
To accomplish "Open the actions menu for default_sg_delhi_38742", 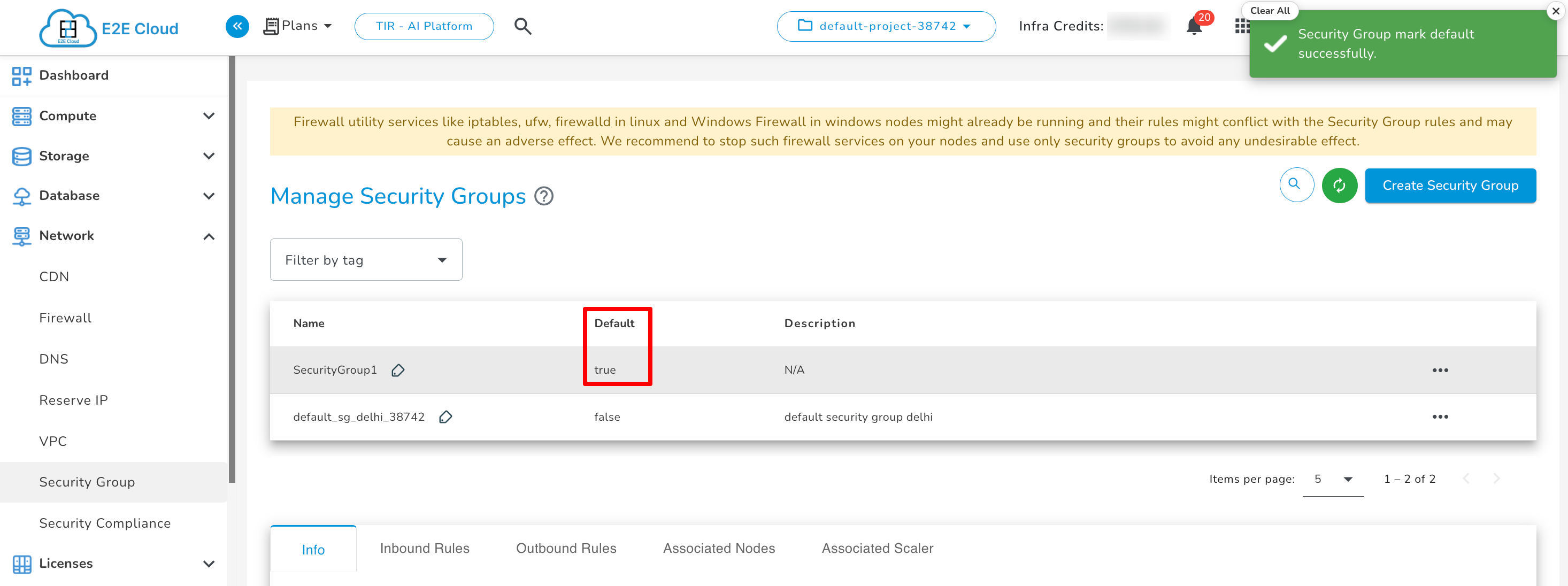I will 1441,417.
